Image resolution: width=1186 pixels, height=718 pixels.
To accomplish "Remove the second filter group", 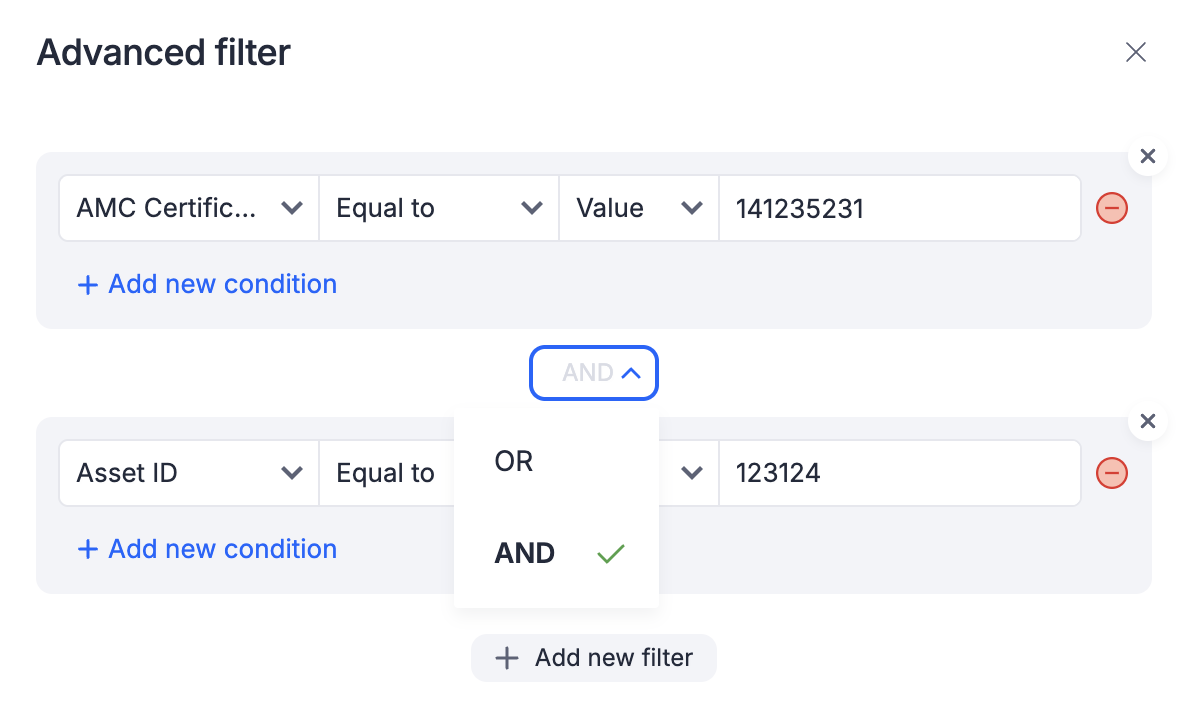I will (1147, 421).
